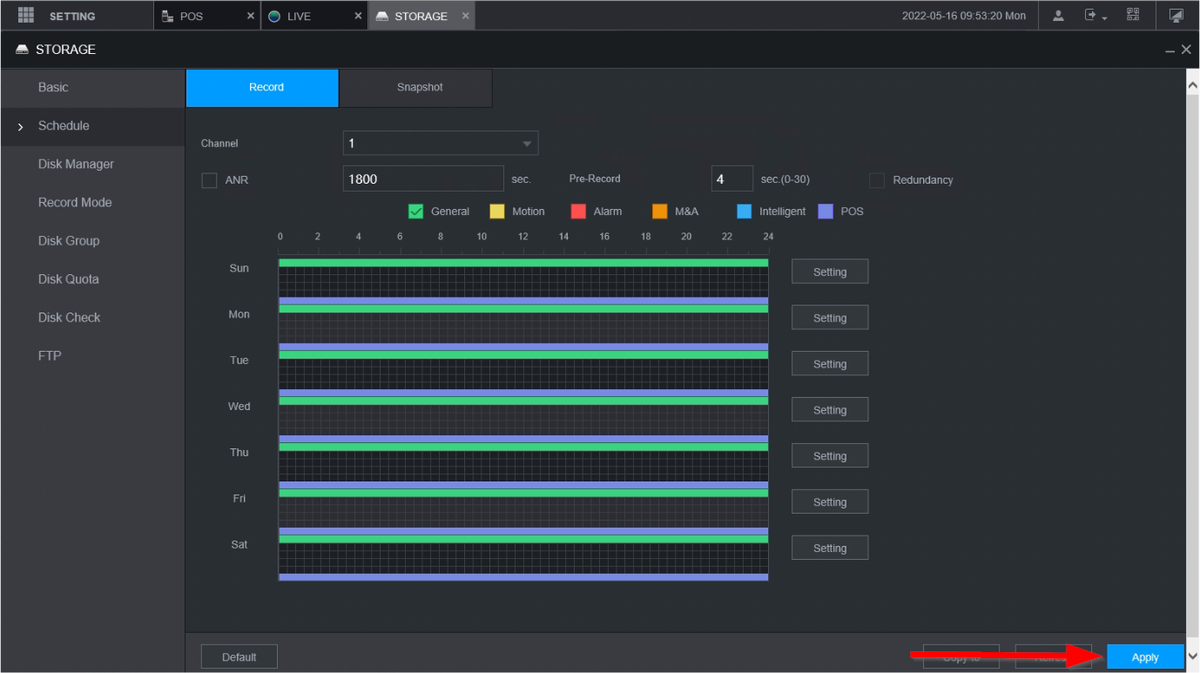
Task: Close the LIVE tab
Action: 358,17
